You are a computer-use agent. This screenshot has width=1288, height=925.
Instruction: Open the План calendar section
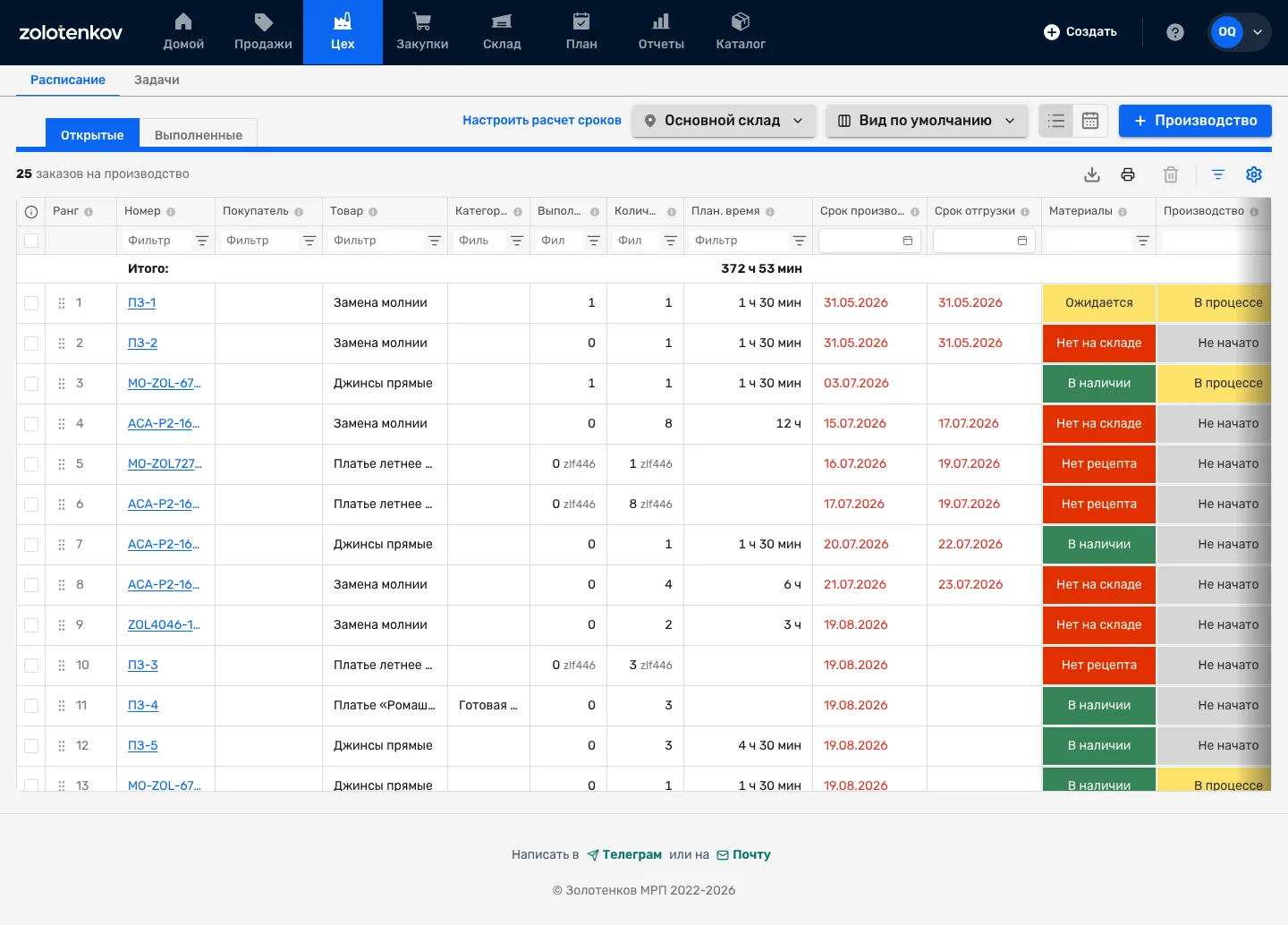pos(581,32)
